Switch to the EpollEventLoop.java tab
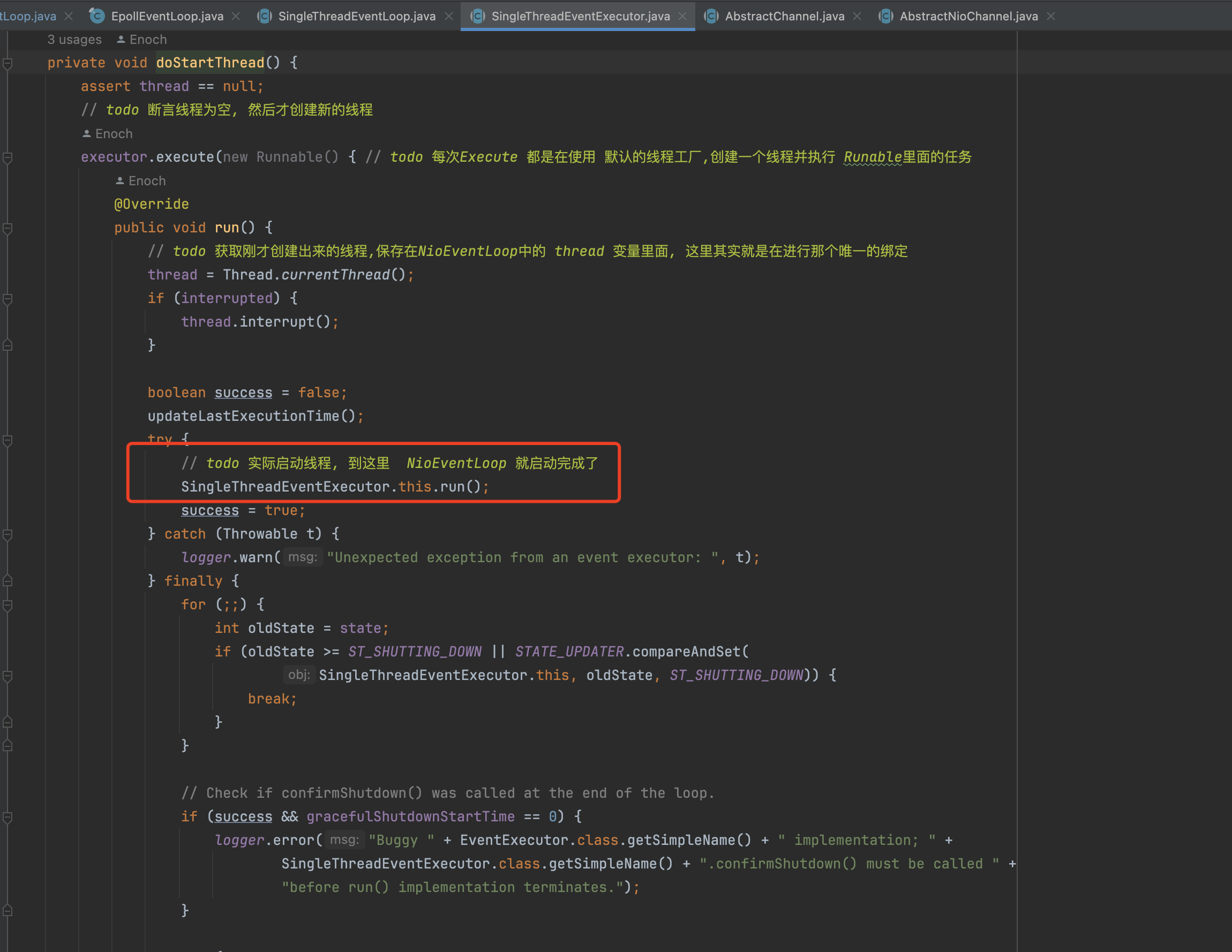This screenshot has height=952, width=1232. [167, 17]
